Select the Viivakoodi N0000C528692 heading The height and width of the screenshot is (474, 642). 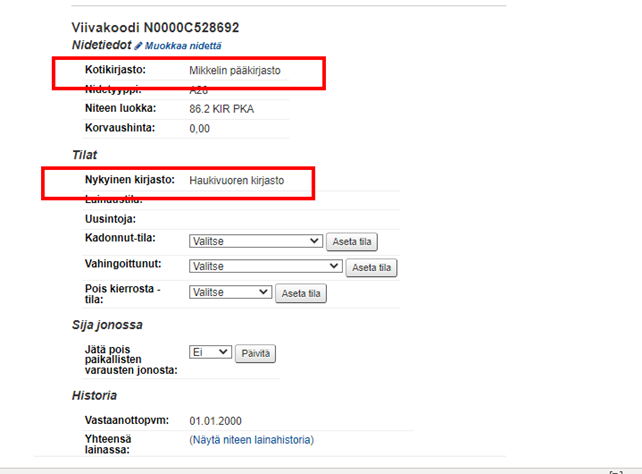155,27
